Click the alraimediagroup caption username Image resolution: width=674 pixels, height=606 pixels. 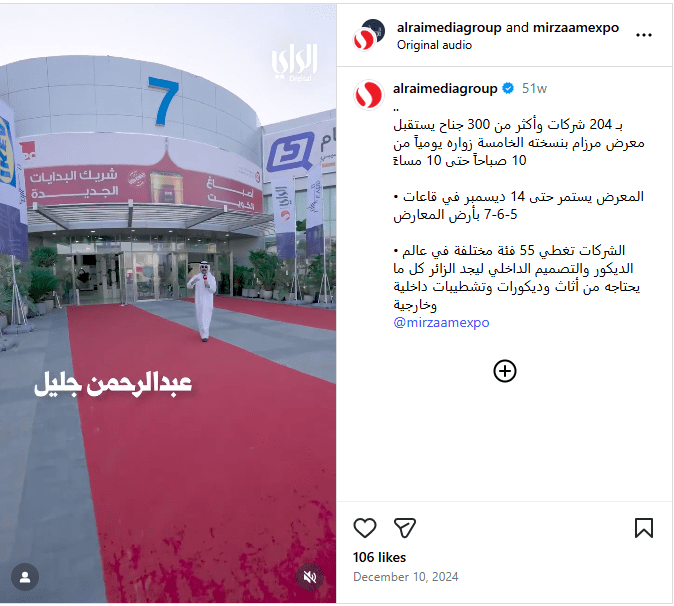tap(445, 88)
